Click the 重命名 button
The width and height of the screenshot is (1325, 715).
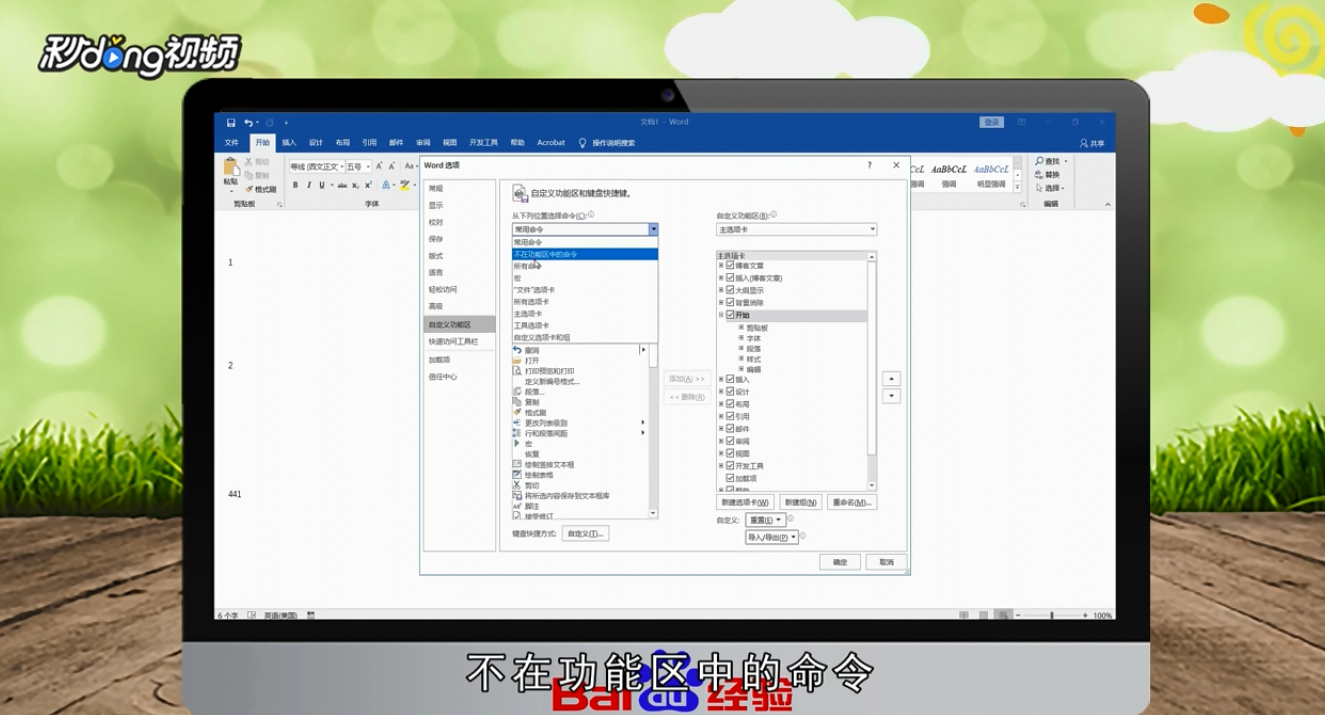[852, 502]
